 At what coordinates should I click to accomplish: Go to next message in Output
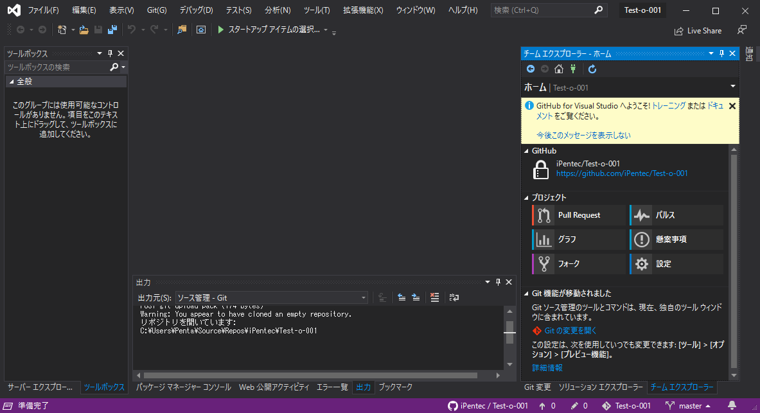click(416, 298)
